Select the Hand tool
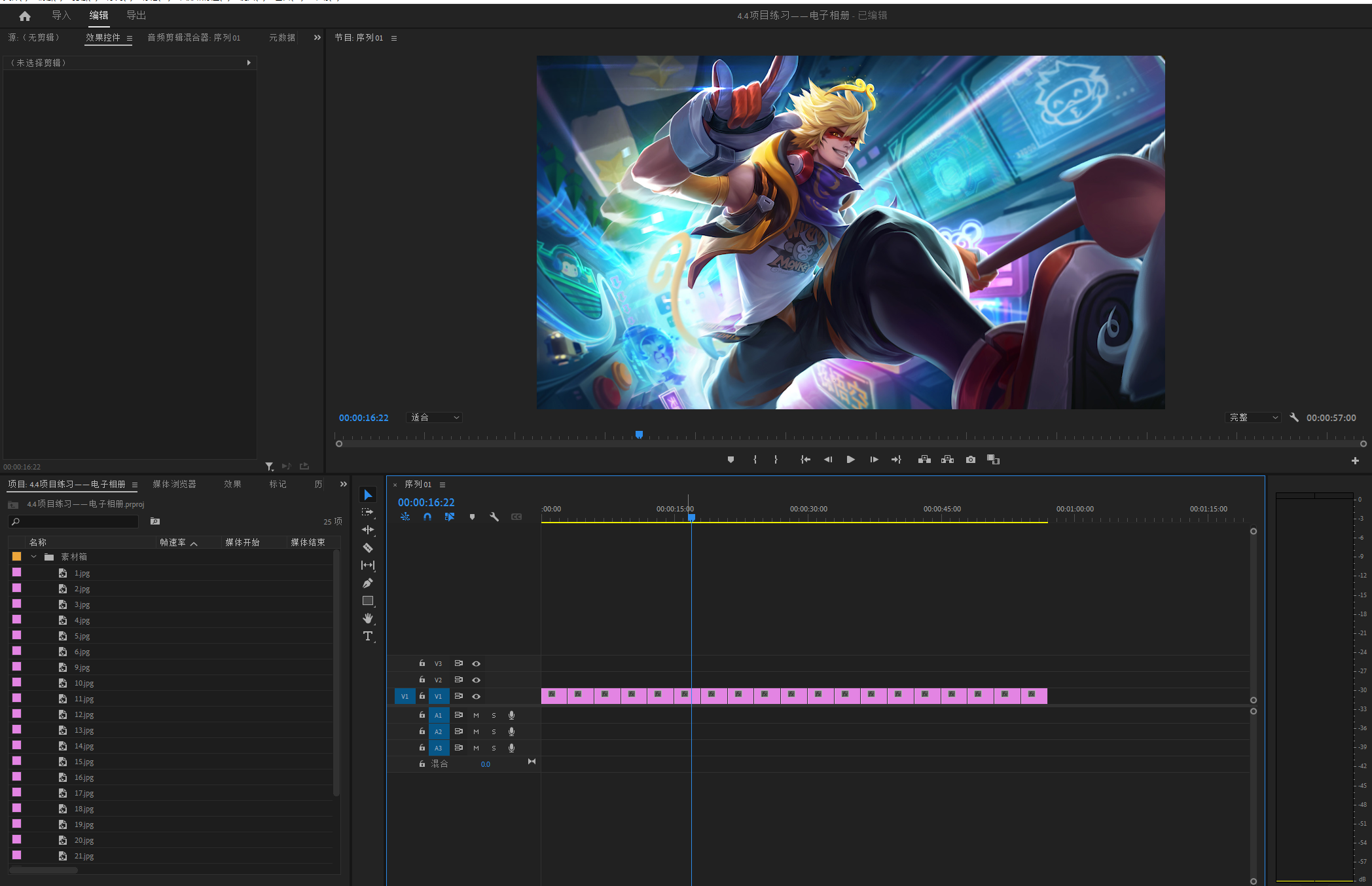 (x=368, y=618)
